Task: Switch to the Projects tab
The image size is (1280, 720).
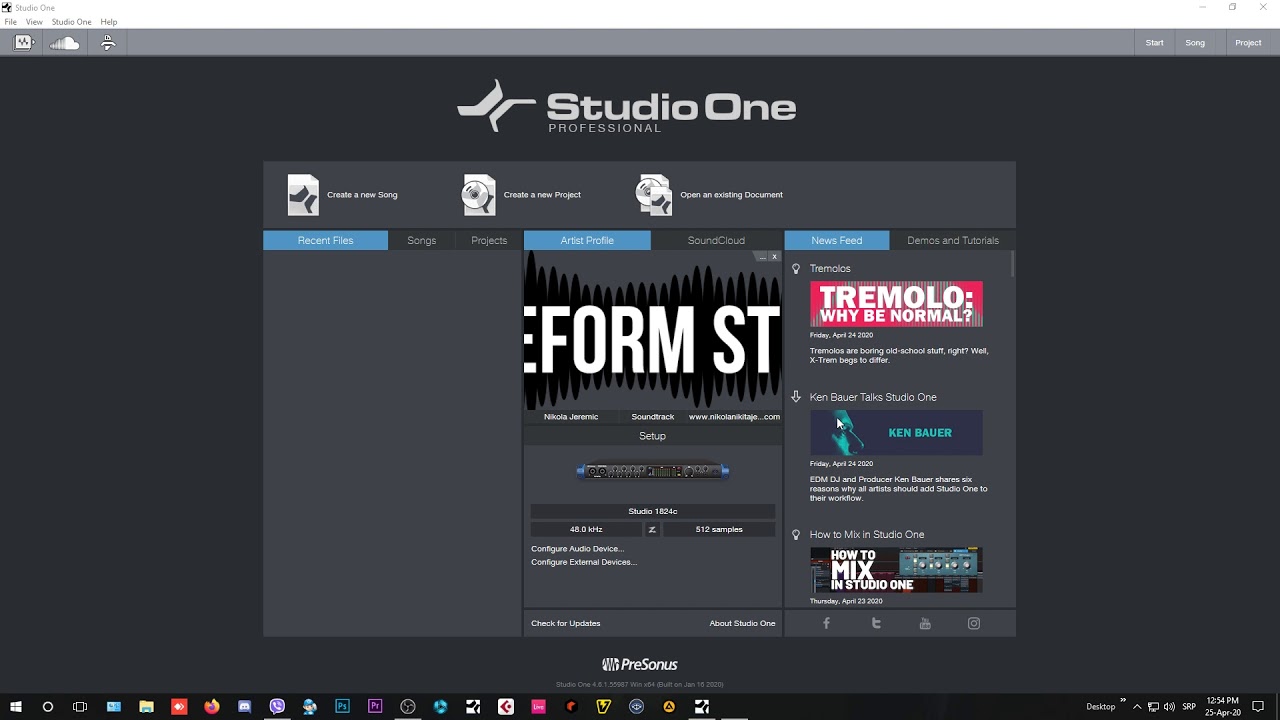Action: pyautogui.click(x=489, y=240)
